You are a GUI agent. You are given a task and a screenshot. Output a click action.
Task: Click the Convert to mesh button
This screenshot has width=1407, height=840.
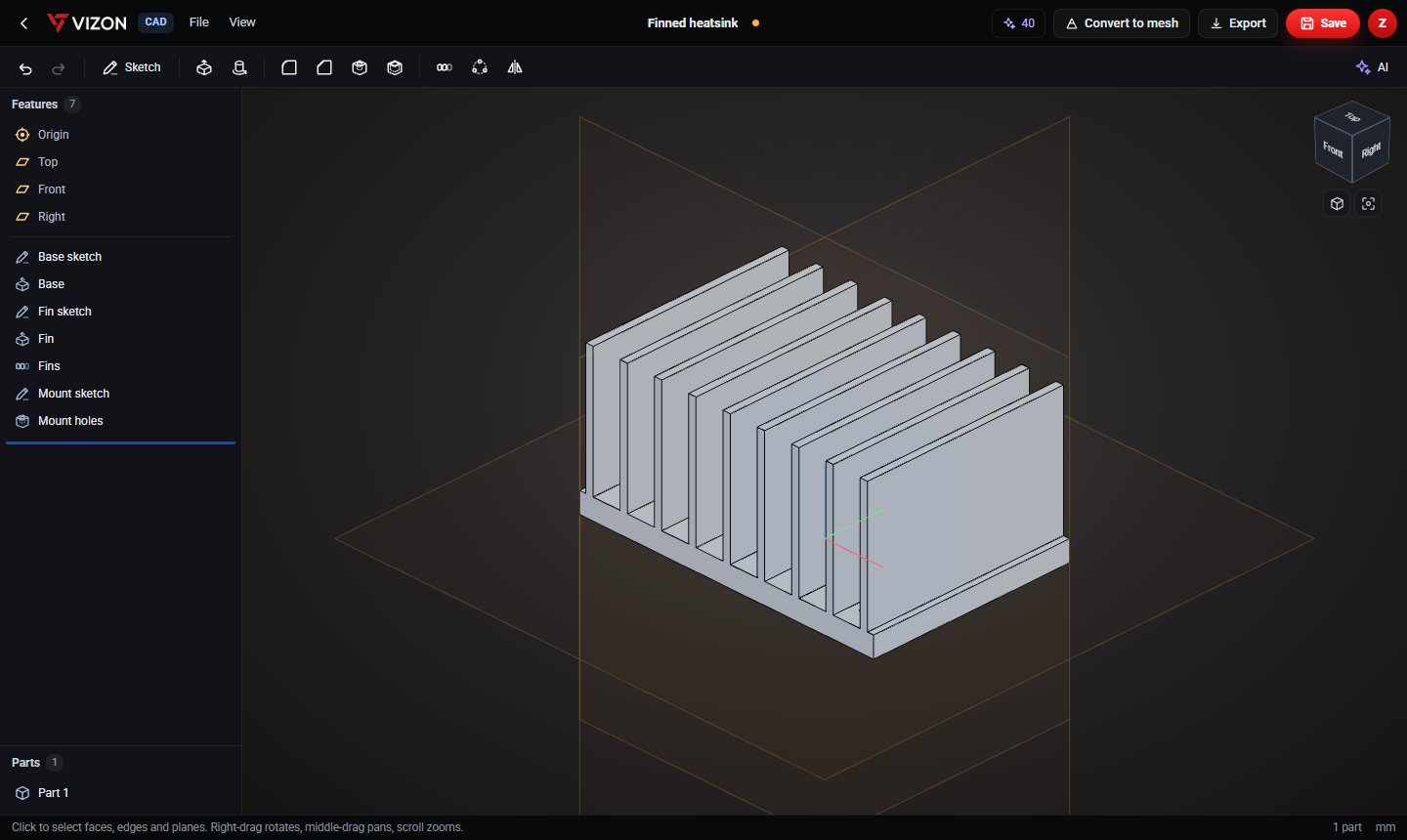(1122, 23)
